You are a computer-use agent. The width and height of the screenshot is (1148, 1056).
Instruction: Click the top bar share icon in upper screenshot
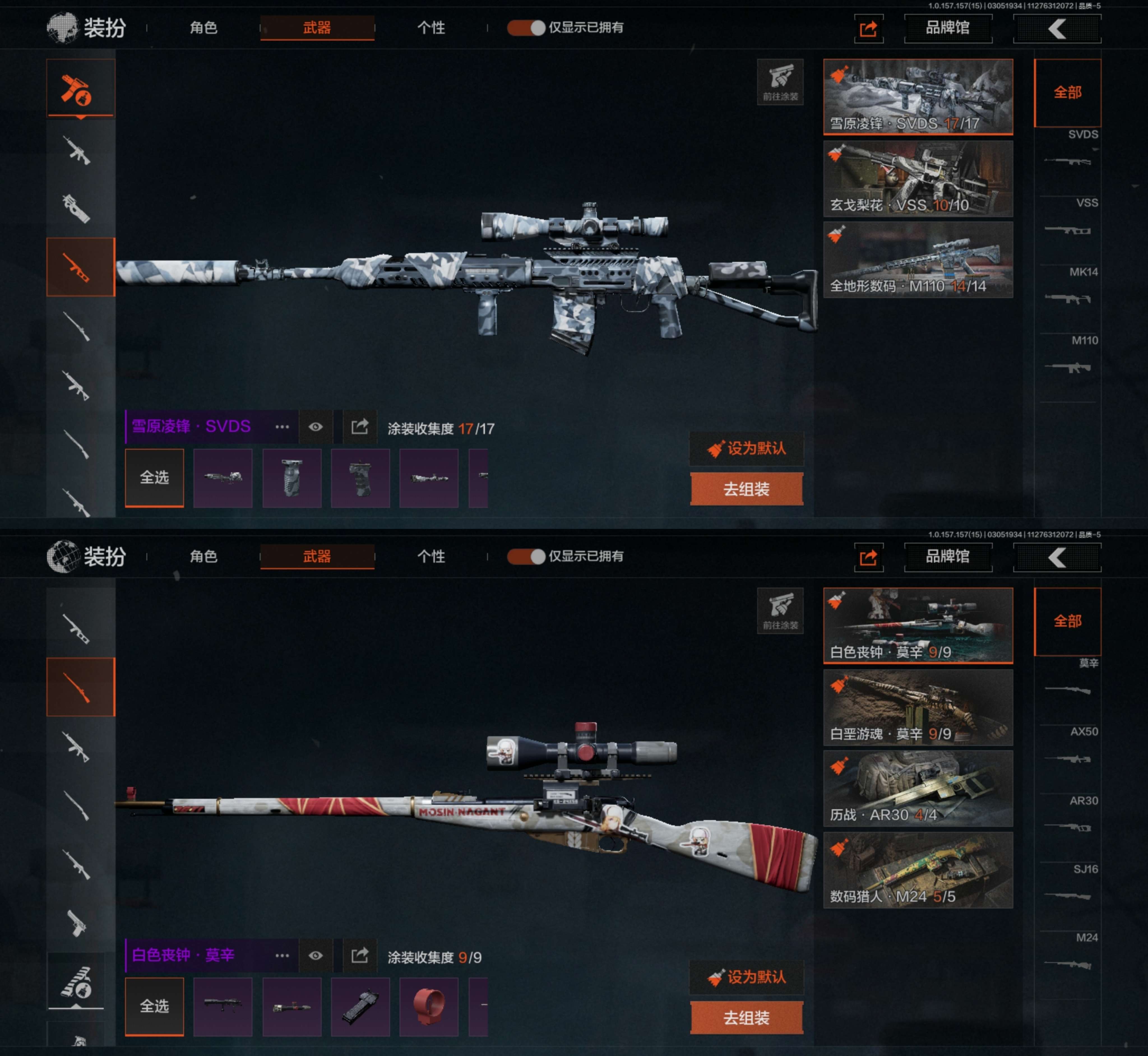tap(869, 28)
